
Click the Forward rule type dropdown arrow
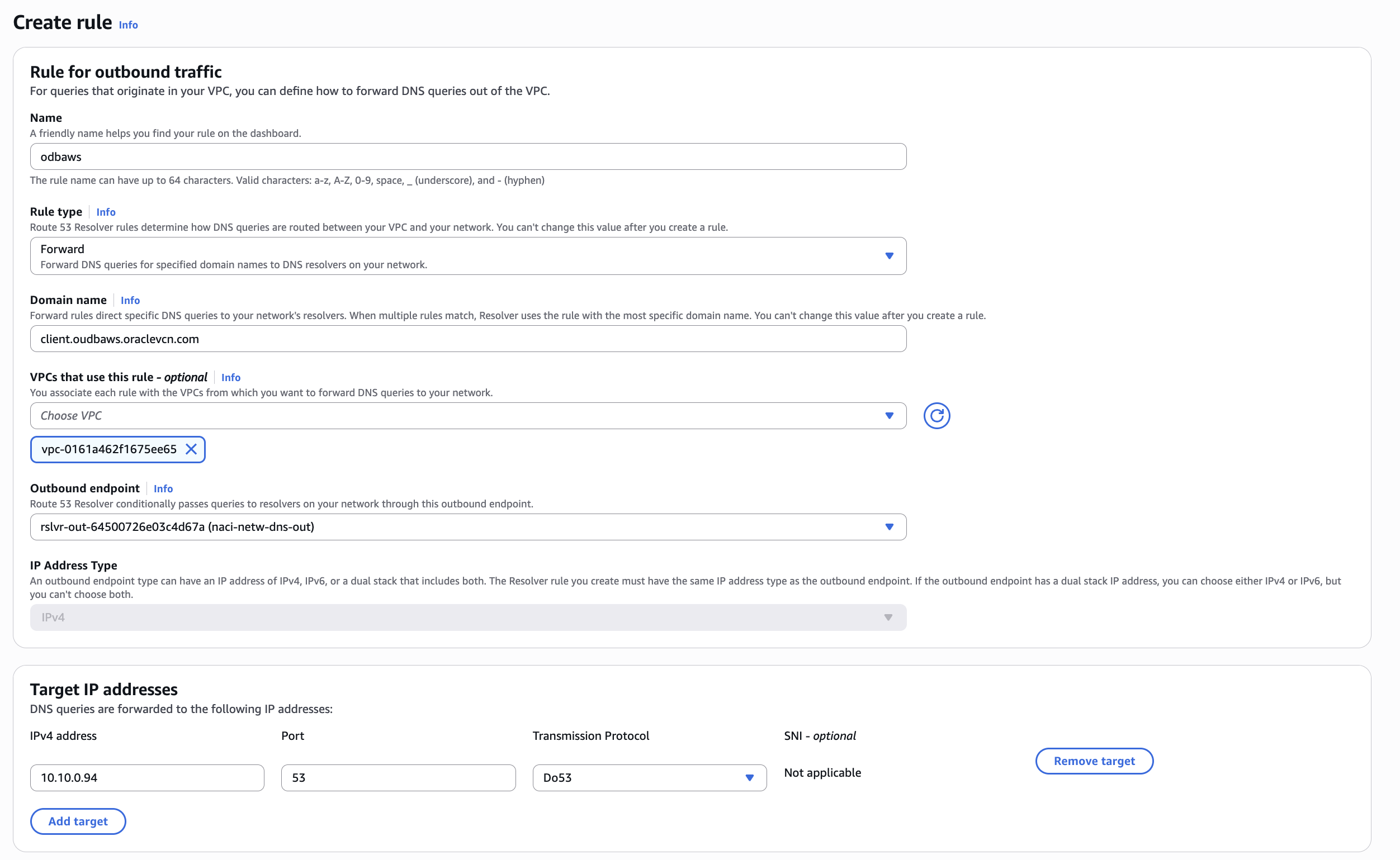889,256
